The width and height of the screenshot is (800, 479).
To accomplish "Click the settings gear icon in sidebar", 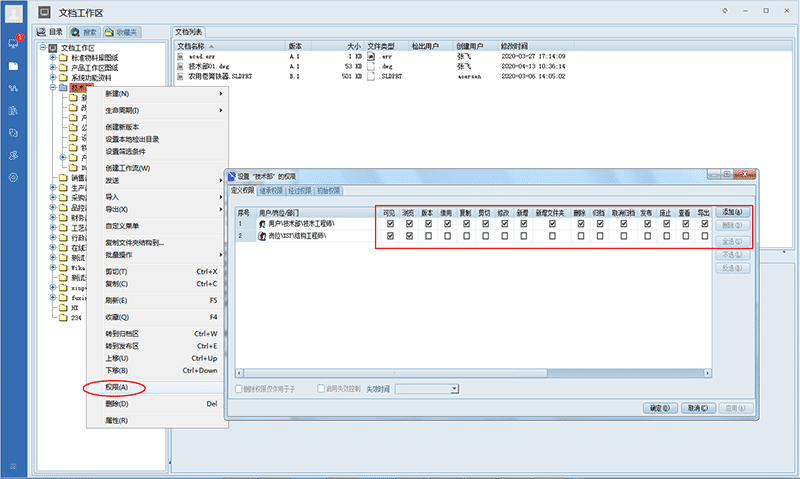I will click(14, 177).
